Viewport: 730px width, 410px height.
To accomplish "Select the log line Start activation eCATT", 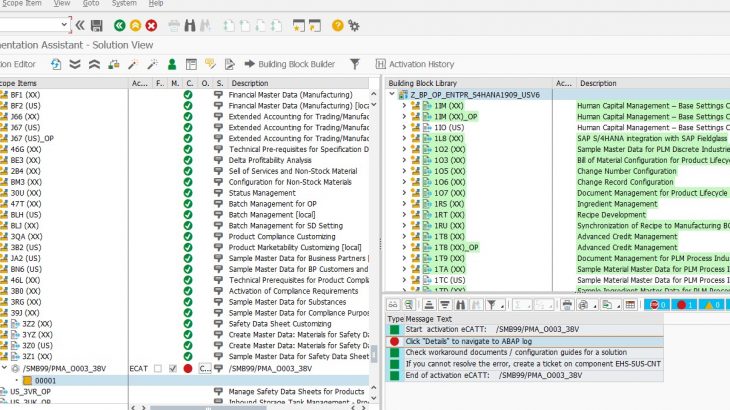I will point(492,329).
